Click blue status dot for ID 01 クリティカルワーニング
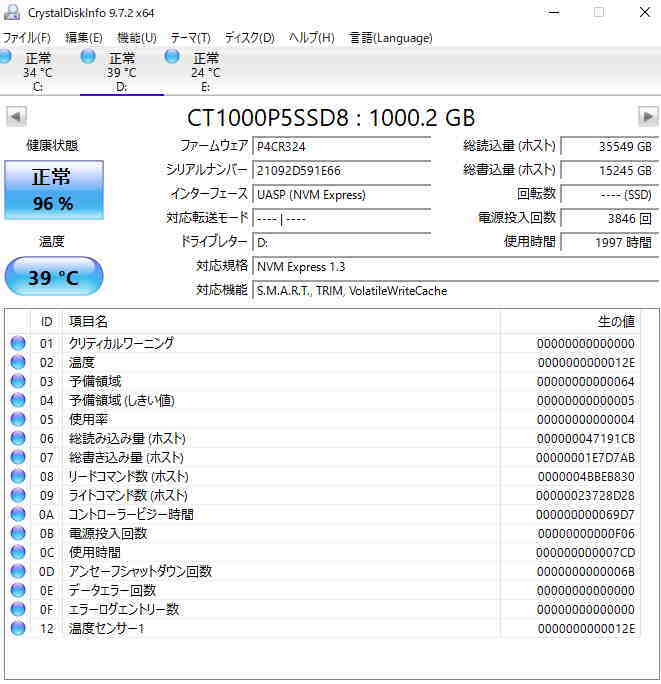This screenshot has height=684, width=661. pyautogui.click(x=18, y=343)
